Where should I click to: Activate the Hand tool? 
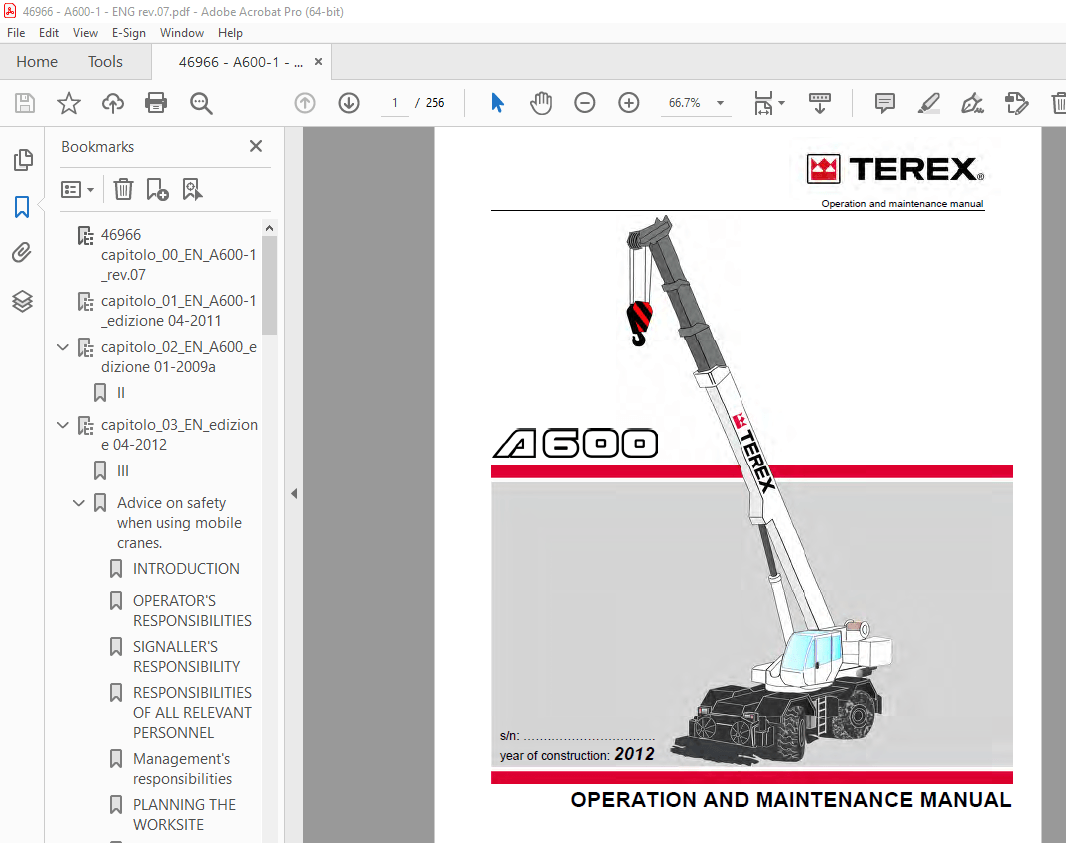coord(541,103)
